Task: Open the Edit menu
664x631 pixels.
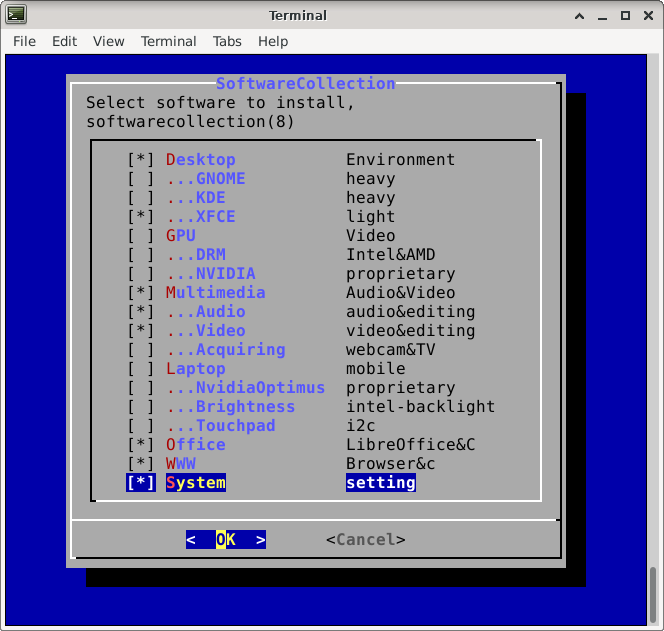Action: coord(64,41)
